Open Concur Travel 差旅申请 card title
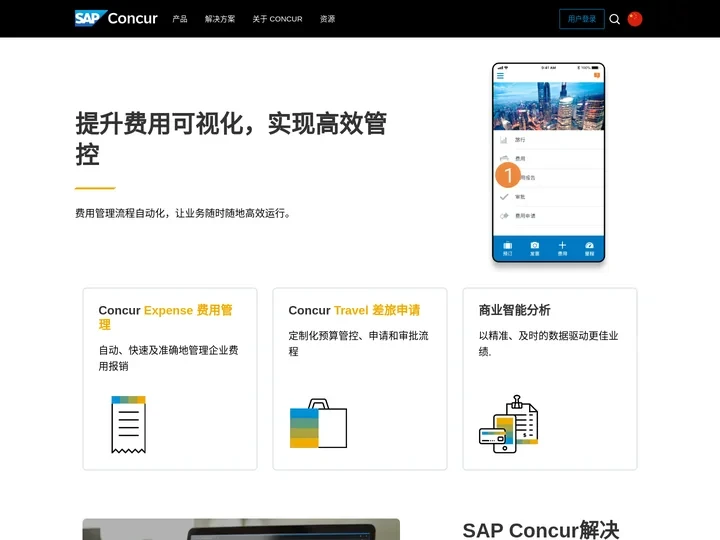 pyautogui.click(x=354, y=310)
